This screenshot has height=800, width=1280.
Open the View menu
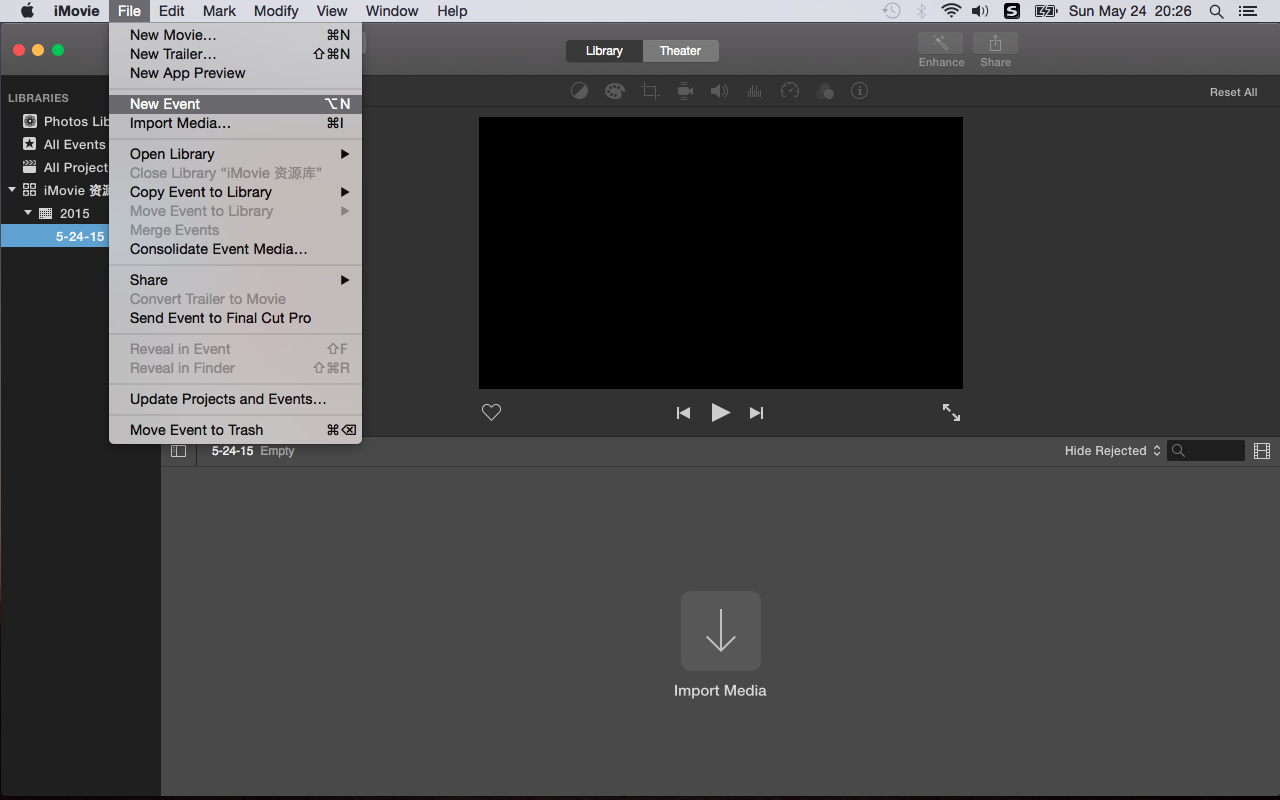pos(331,11)
